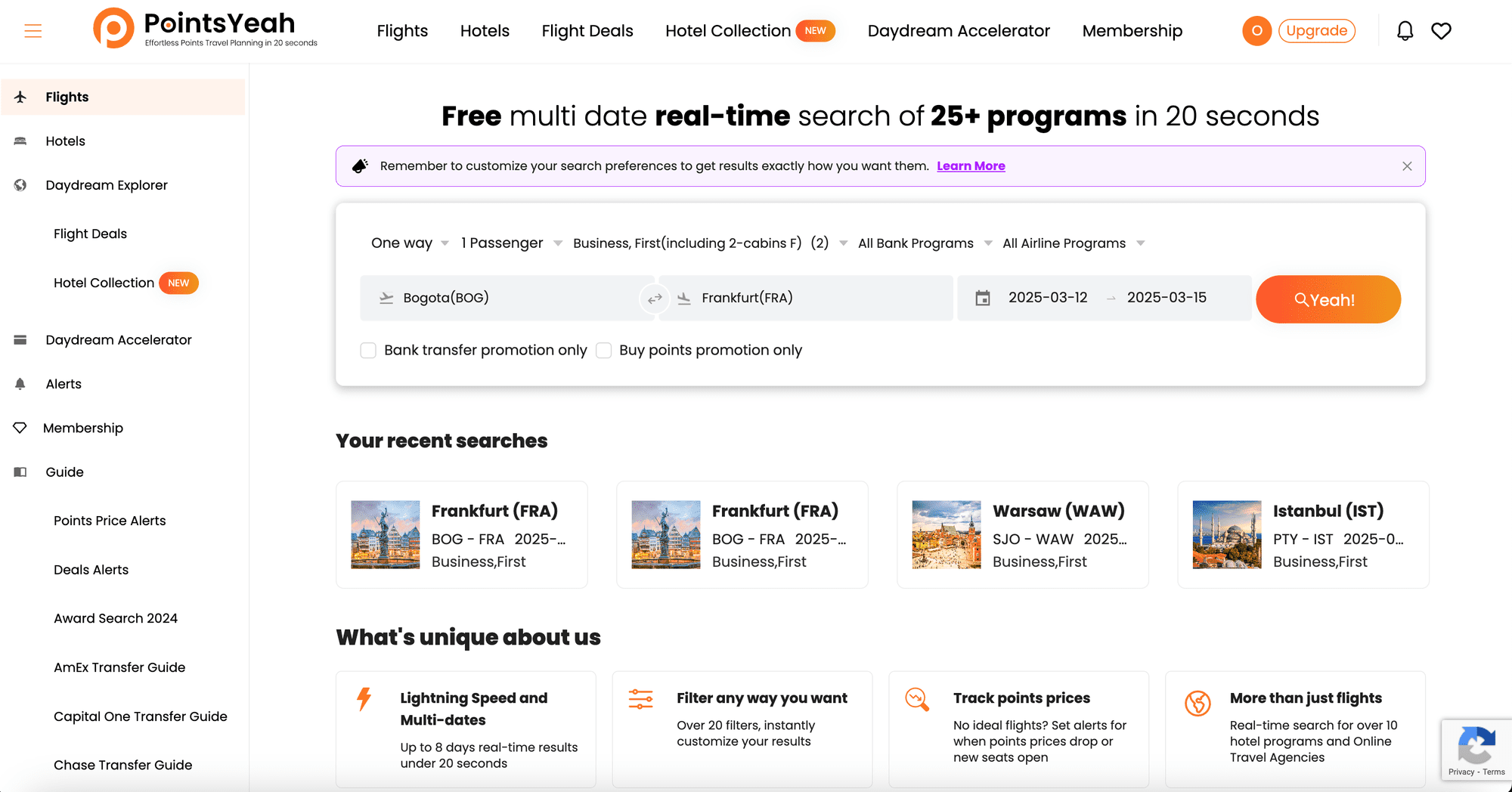The image size is (1512, 792).
Task: Click the Frankfurt(FRA) destination field
Action: 806,298
